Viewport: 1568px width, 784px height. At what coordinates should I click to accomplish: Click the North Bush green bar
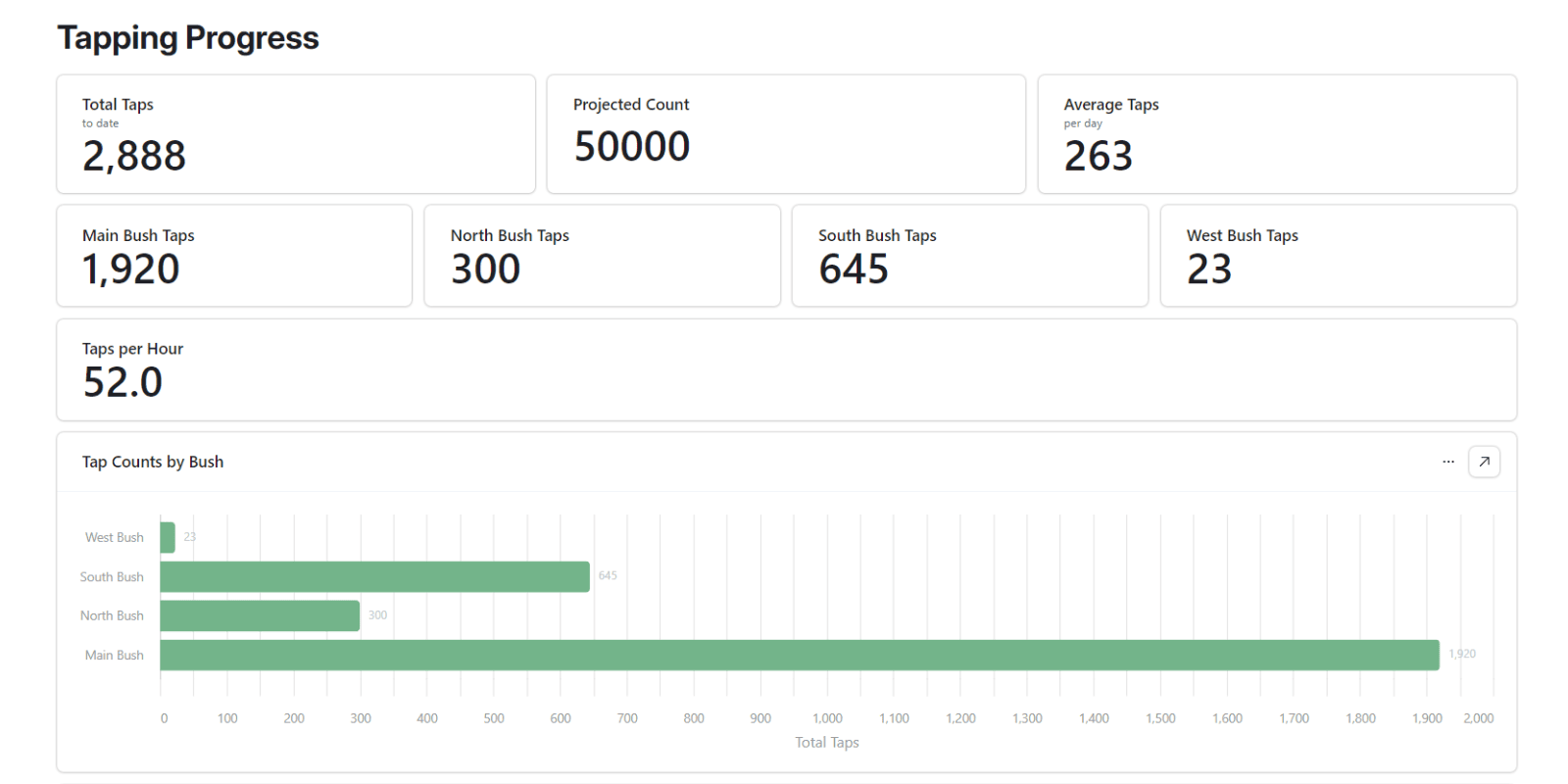pyautogui.click(x=260, y=615)
